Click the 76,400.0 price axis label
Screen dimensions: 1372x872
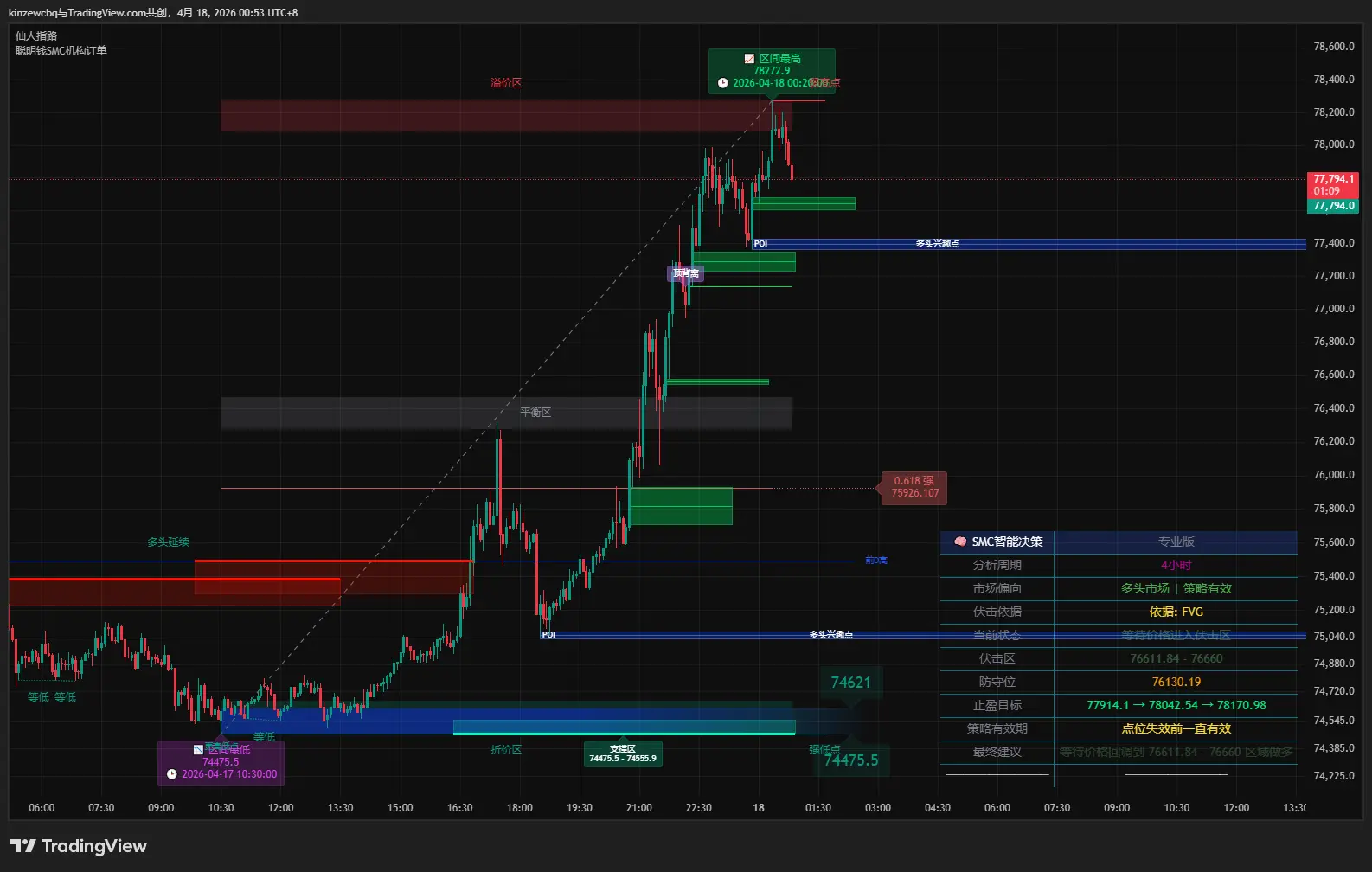1334,408
